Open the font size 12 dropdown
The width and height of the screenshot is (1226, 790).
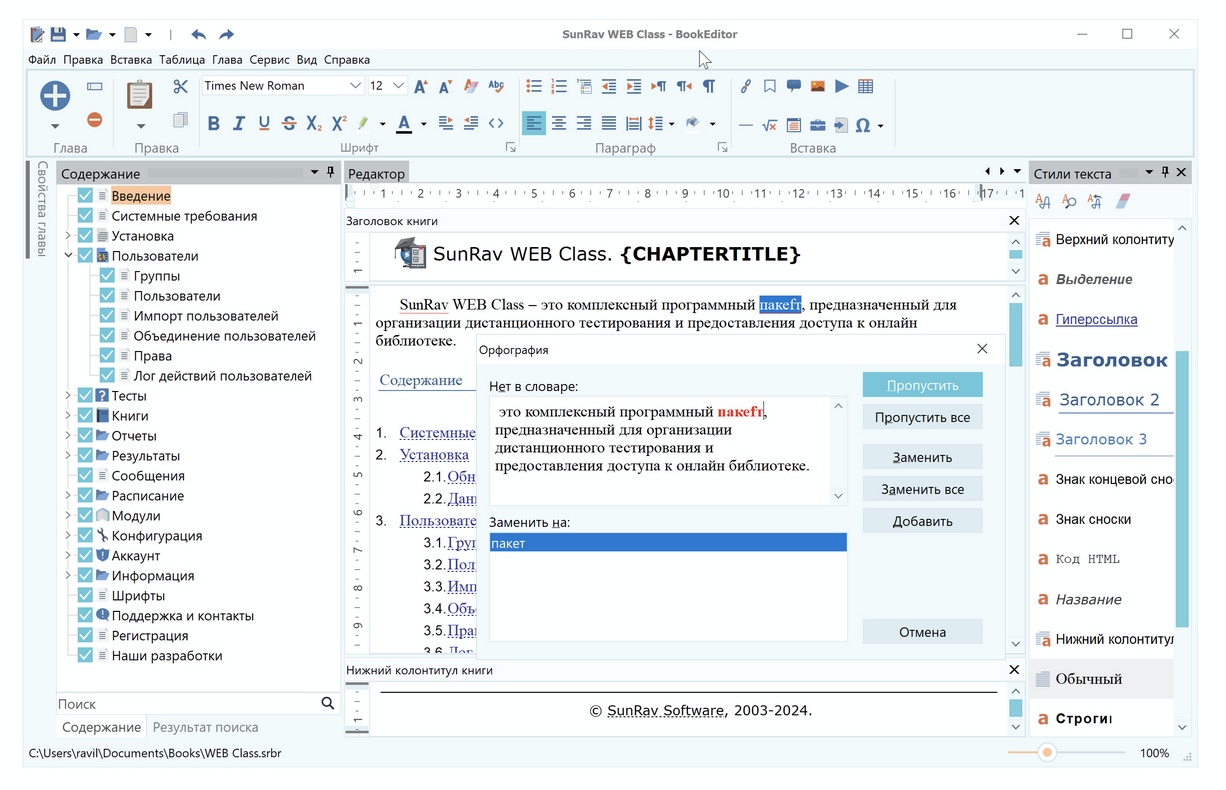click(399, 86)
